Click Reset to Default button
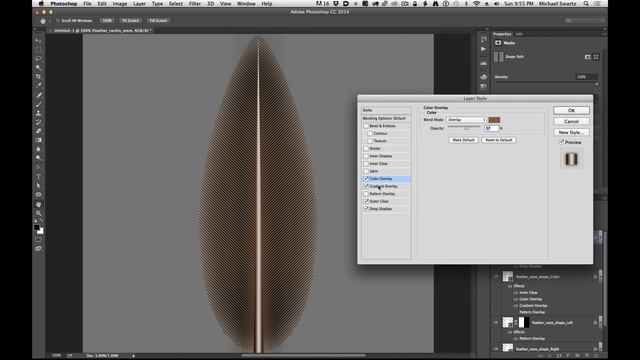Screen dimensions: 640x360 tap(499, 140)
